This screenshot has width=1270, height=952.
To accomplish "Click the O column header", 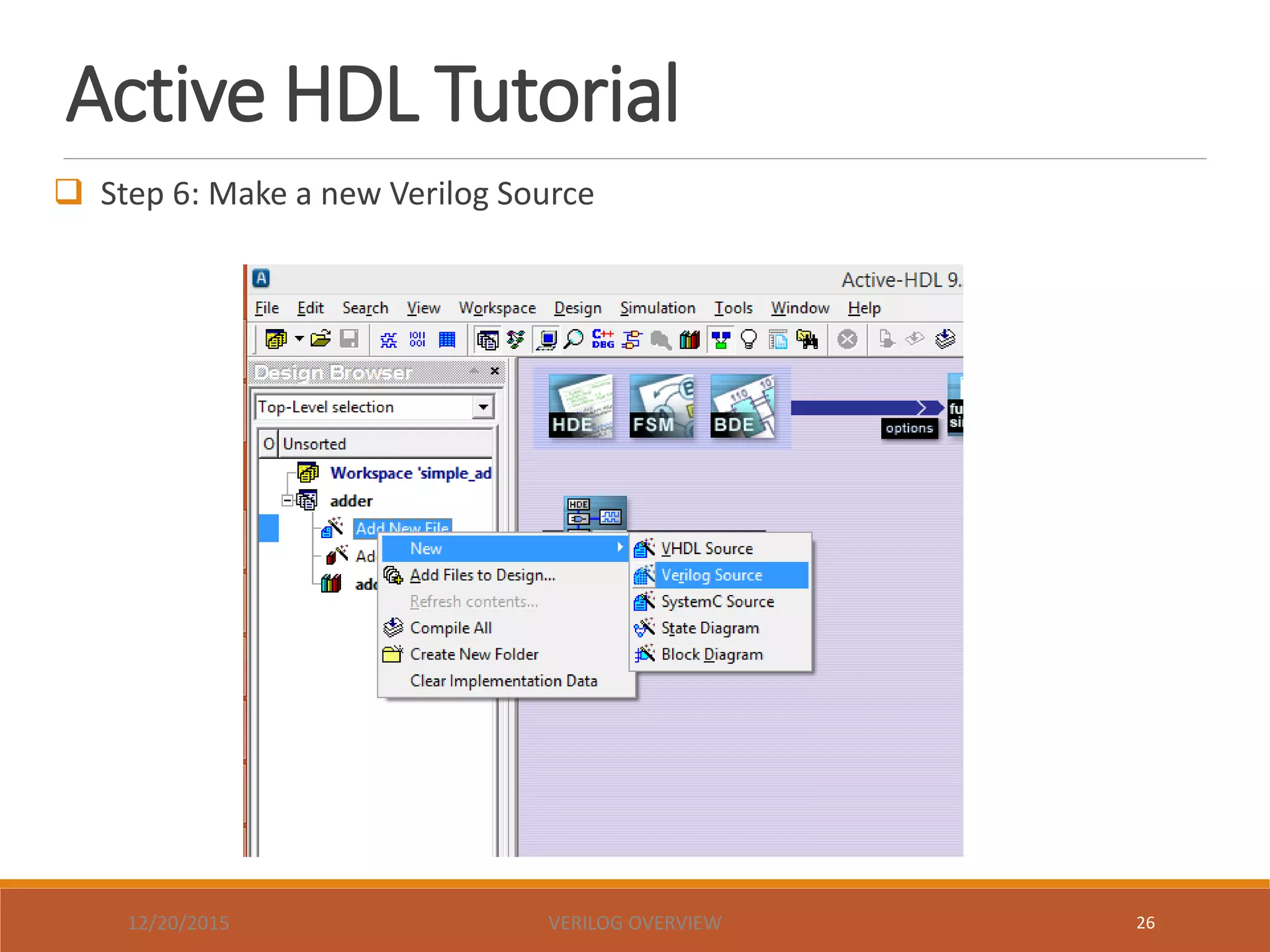I will (269, 444).
